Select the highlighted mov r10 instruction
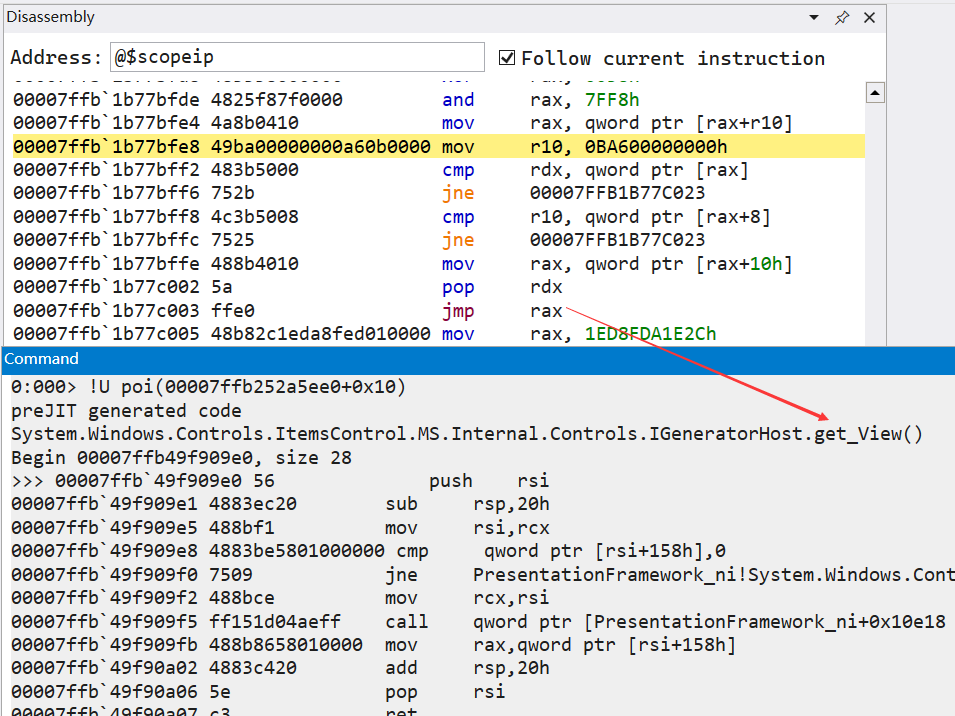 tap(400, 146)
